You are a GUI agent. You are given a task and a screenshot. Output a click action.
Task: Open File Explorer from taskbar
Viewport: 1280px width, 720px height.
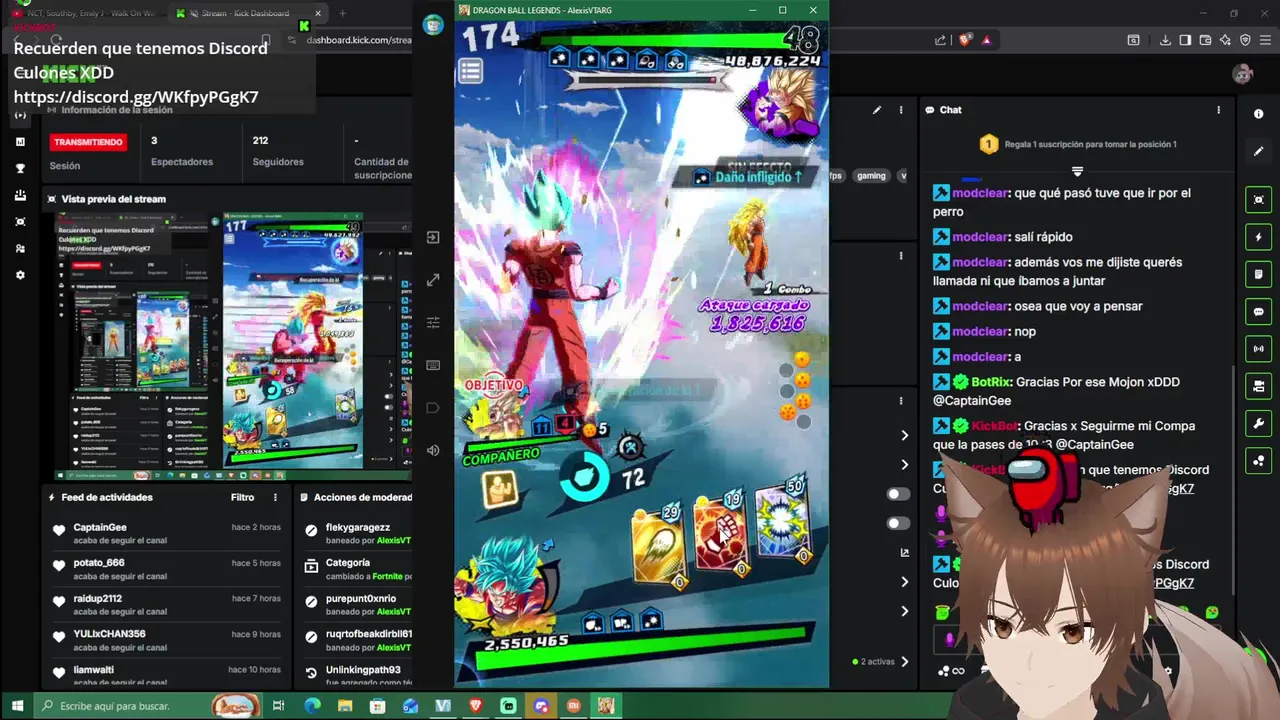pos(345,706)
